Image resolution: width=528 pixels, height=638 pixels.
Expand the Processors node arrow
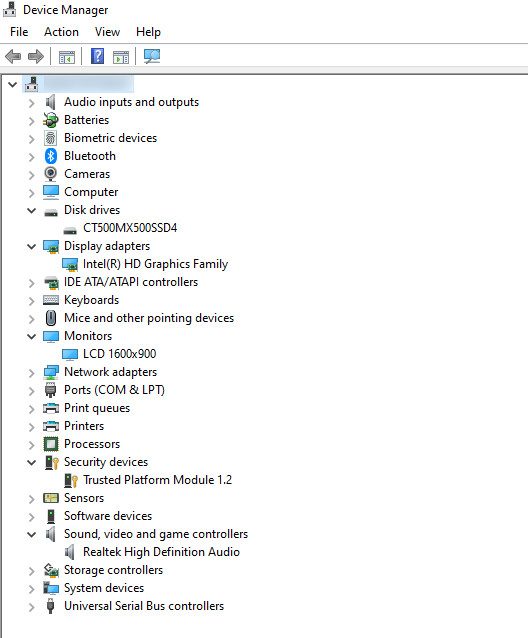(32, 445)
